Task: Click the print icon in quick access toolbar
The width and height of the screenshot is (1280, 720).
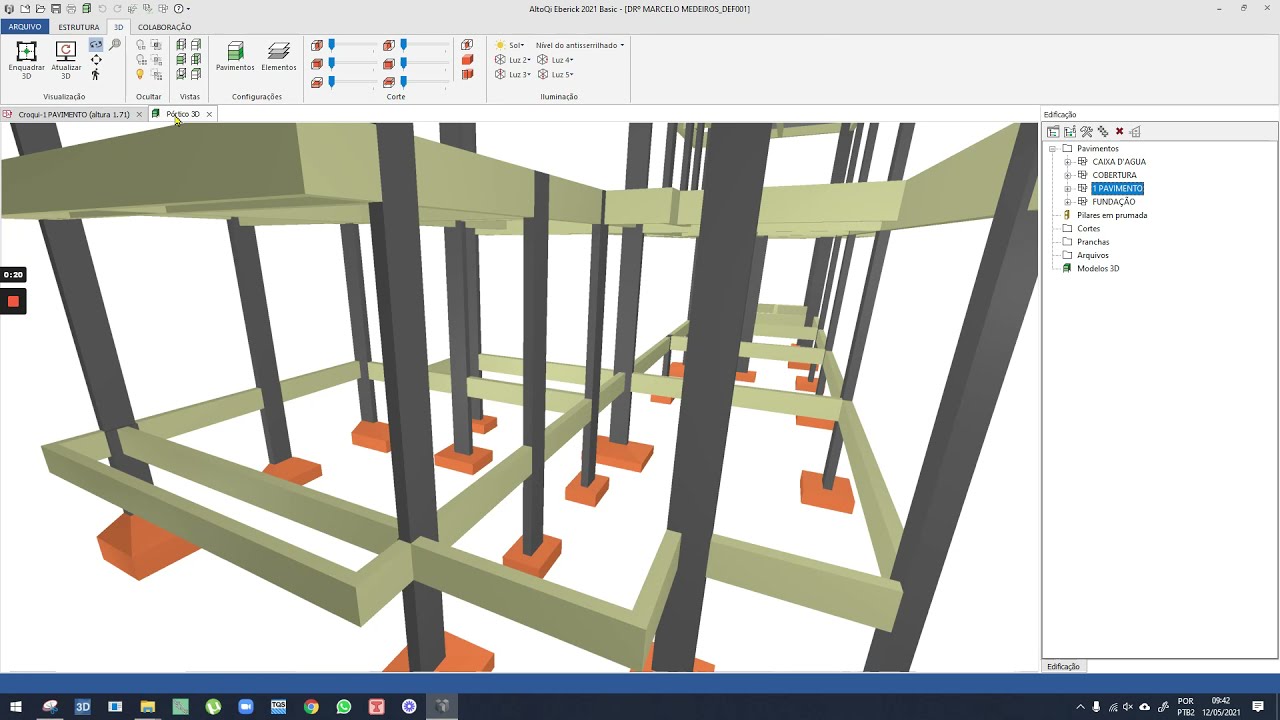Action: point(71,8)
